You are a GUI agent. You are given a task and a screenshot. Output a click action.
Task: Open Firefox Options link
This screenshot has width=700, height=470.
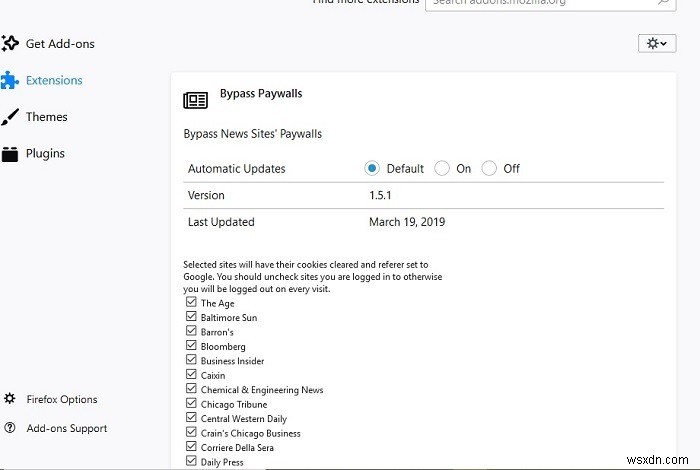pos(62,399)
